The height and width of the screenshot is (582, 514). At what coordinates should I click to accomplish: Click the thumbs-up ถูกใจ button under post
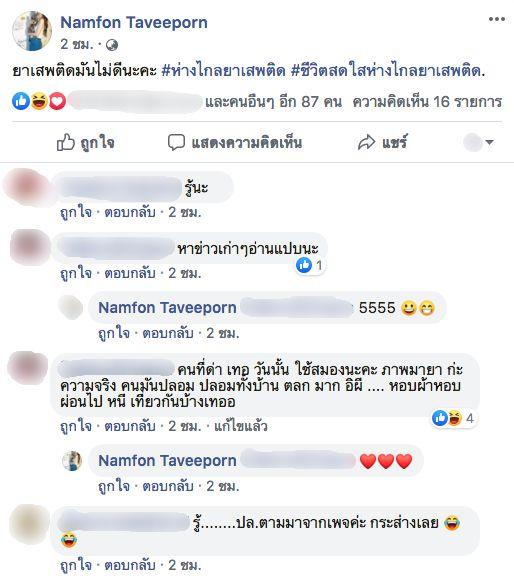(85, 143)
